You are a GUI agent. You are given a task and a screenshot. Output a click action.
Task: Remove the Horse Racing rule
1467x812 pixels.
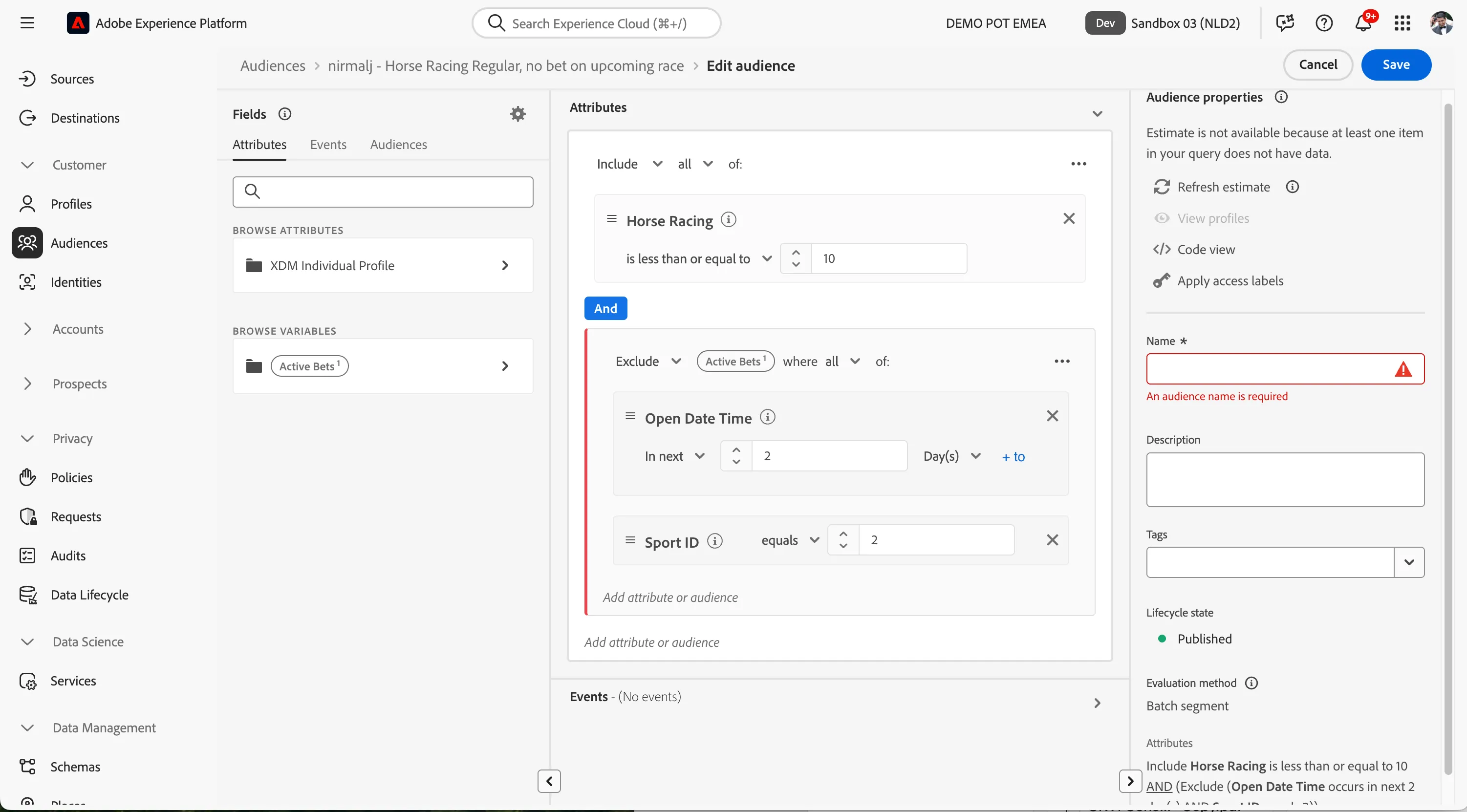1069,219
